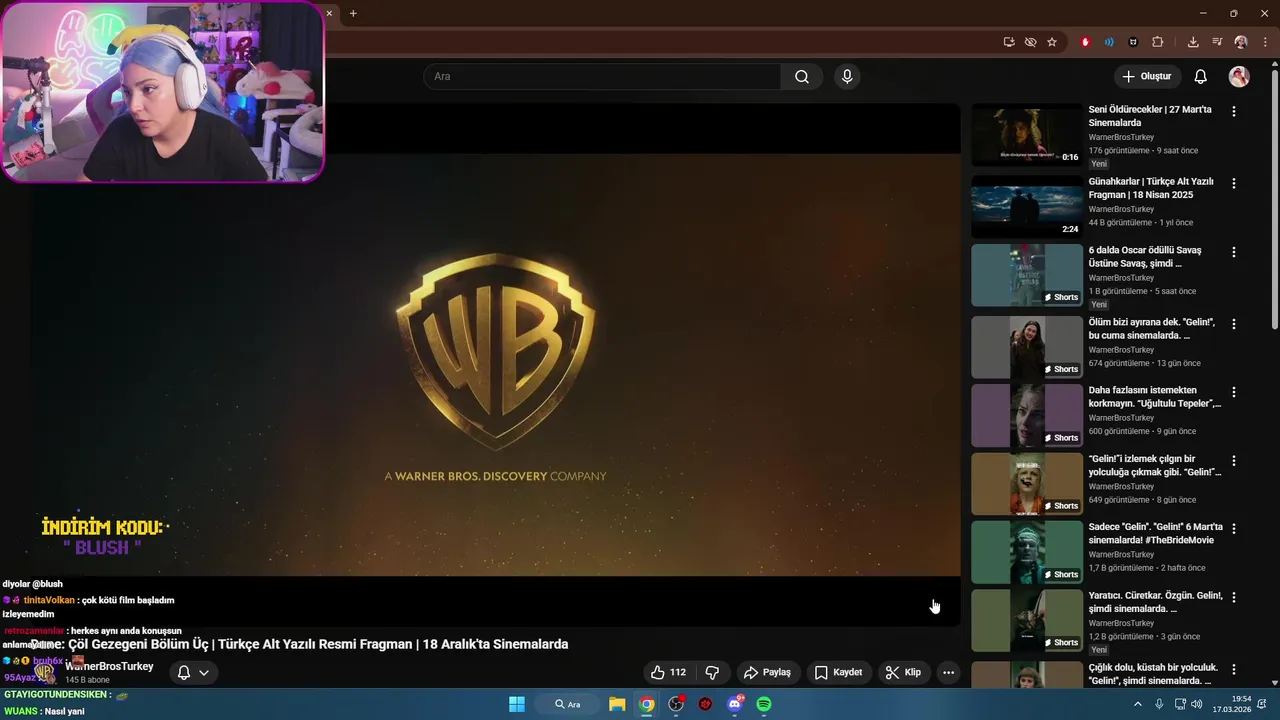Open Spotify from the taskbar
Viewport: 1280px width, 720px height.
pos(764,704)
